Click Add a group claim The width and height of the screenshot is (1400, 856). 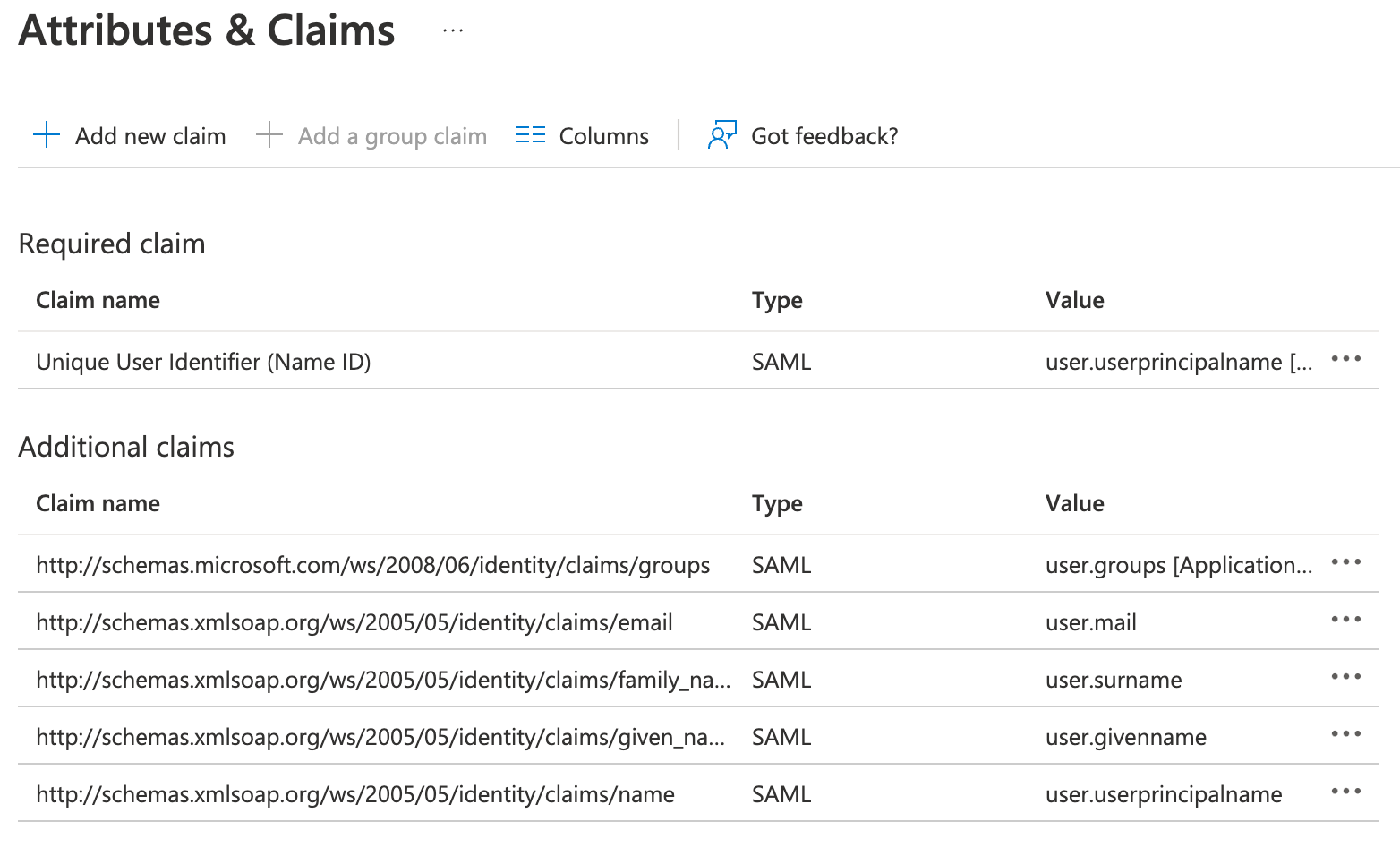(392, 135)
